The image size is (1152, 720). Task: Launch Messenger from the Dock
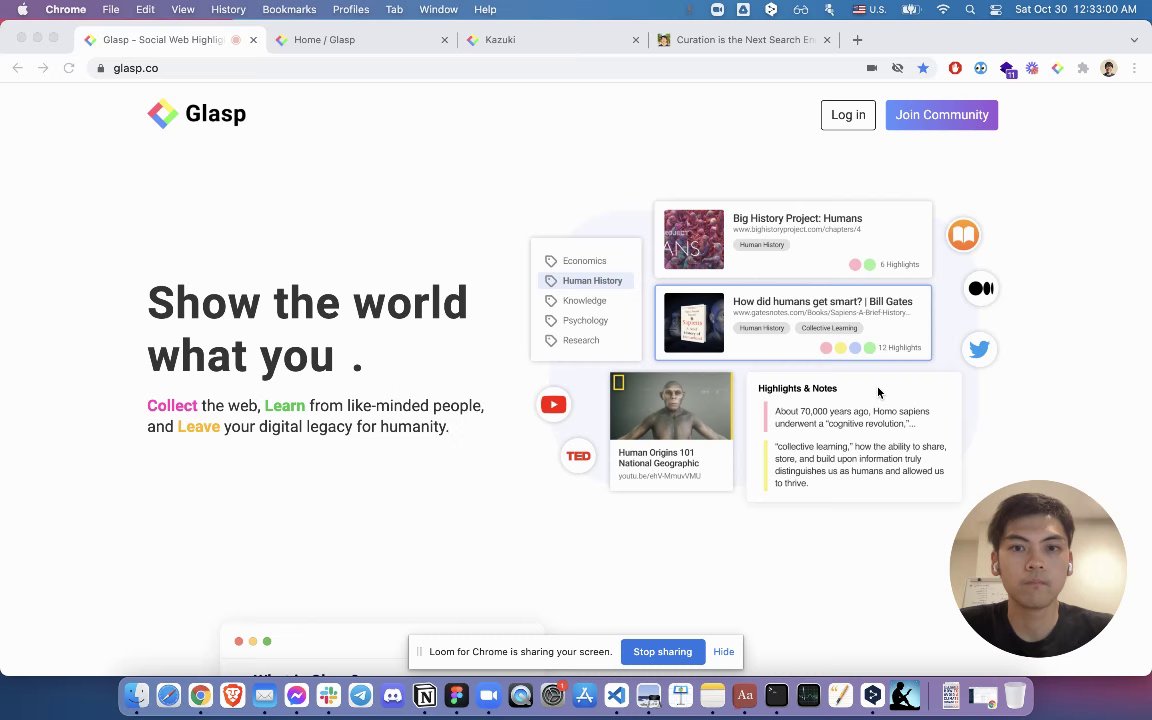pyautogui.click(x=296, y=695)
